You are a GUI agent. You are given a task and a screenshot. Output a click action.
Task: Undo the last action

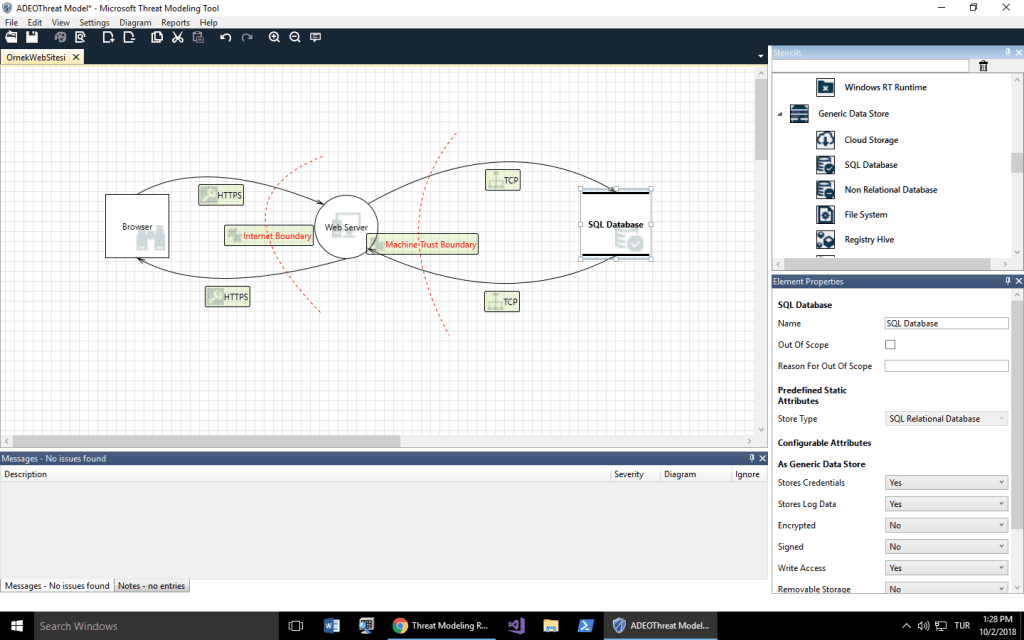[226, 37]
